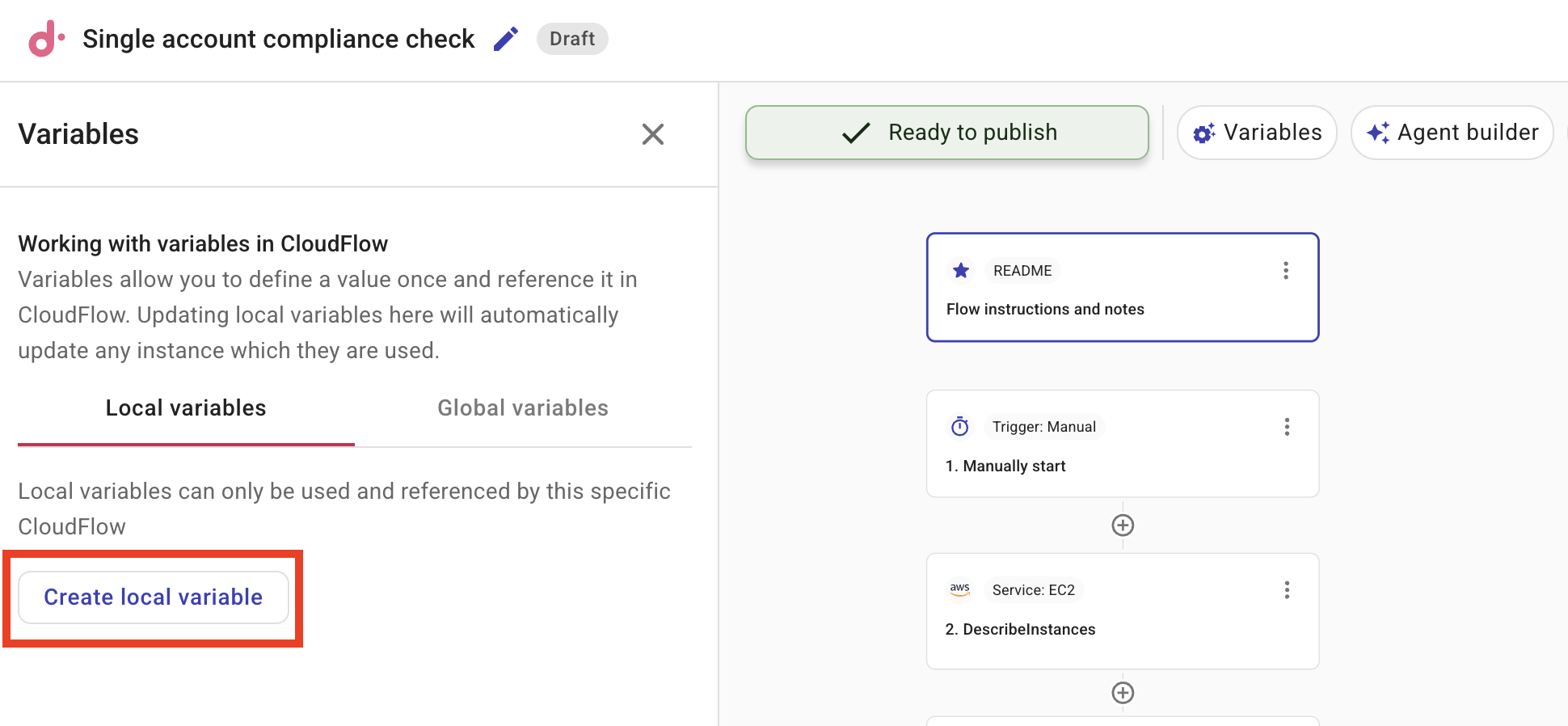Screen dimensions: 1568x726
Task: Open README node options menu
Action: [1285, 271]
